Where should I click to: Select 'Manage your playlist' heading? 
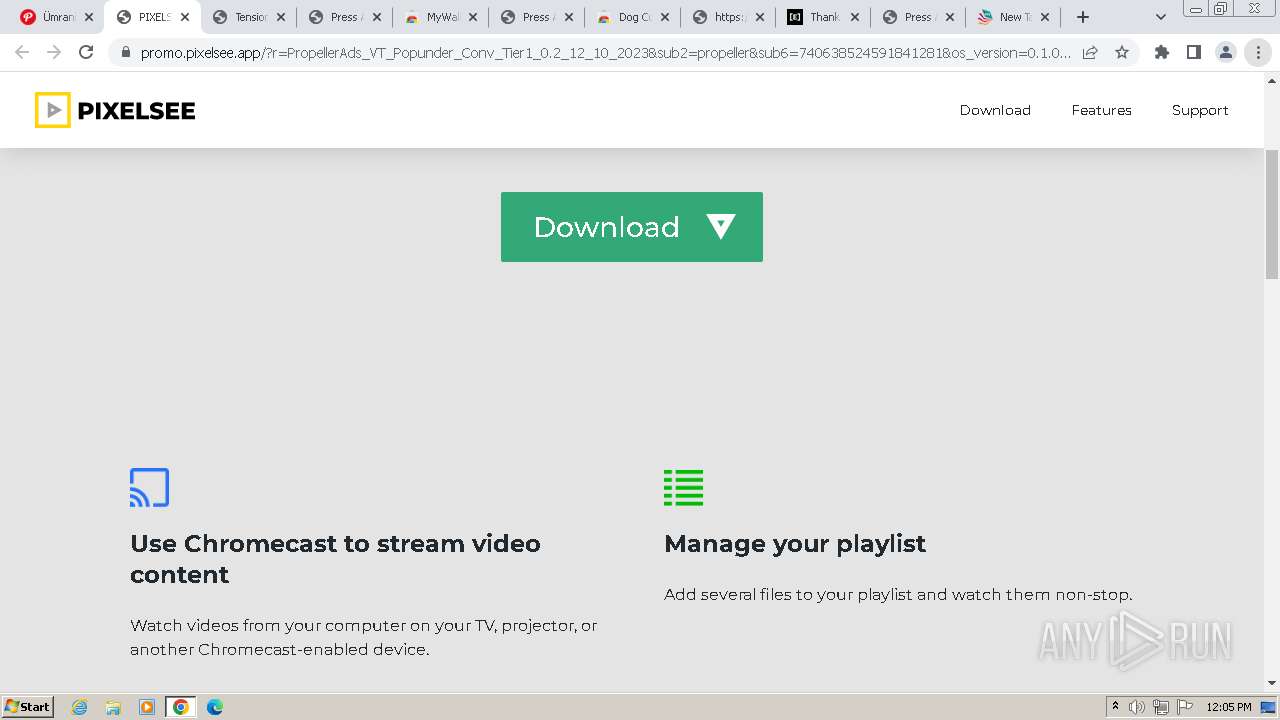(795, 544)
